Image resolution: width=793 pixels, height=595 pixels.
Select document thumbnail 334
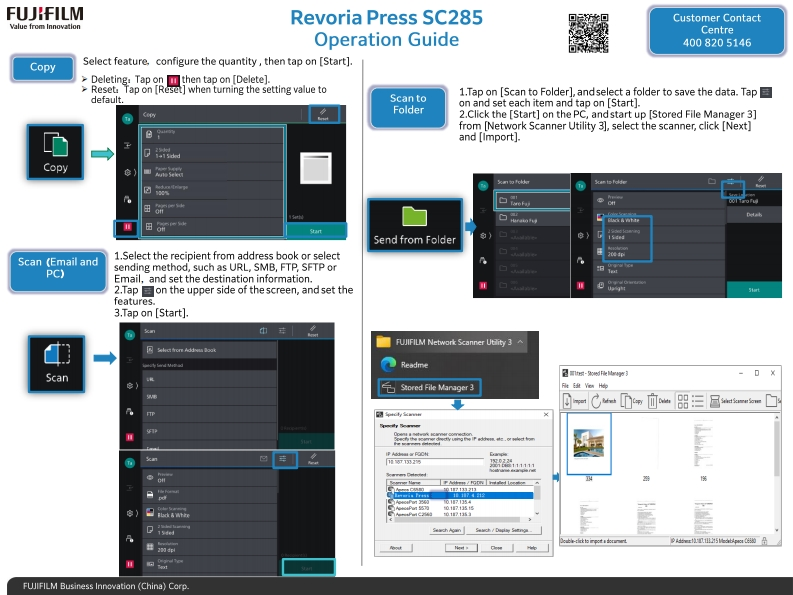click(x=589, y=445)
